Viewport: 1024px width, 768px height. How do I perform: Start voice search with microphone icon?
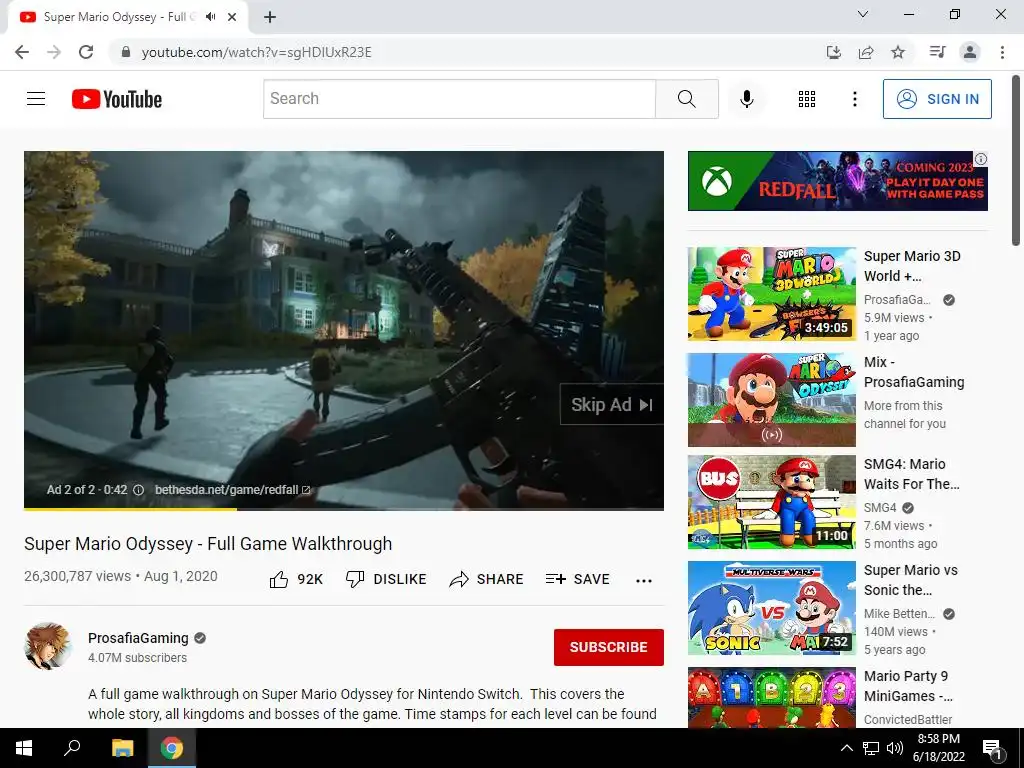746,99
